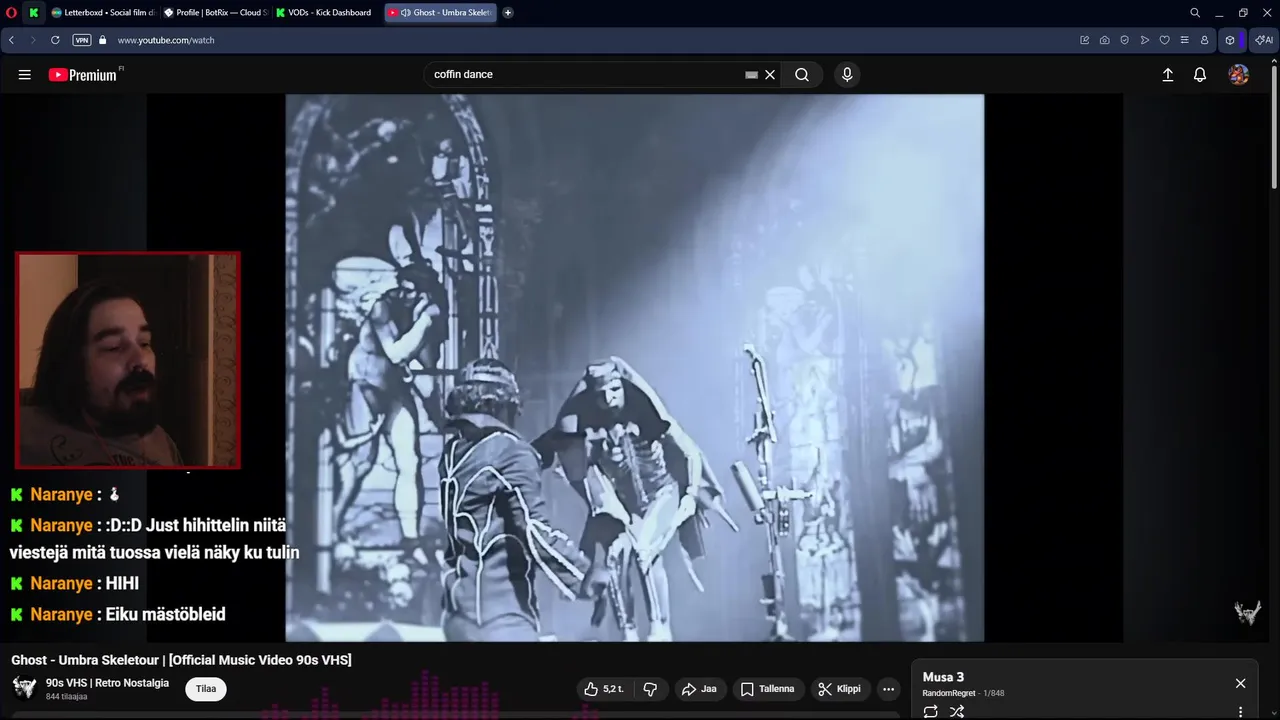
Task: Open RandomRegret playlist owner link
Action: point(949,693)
